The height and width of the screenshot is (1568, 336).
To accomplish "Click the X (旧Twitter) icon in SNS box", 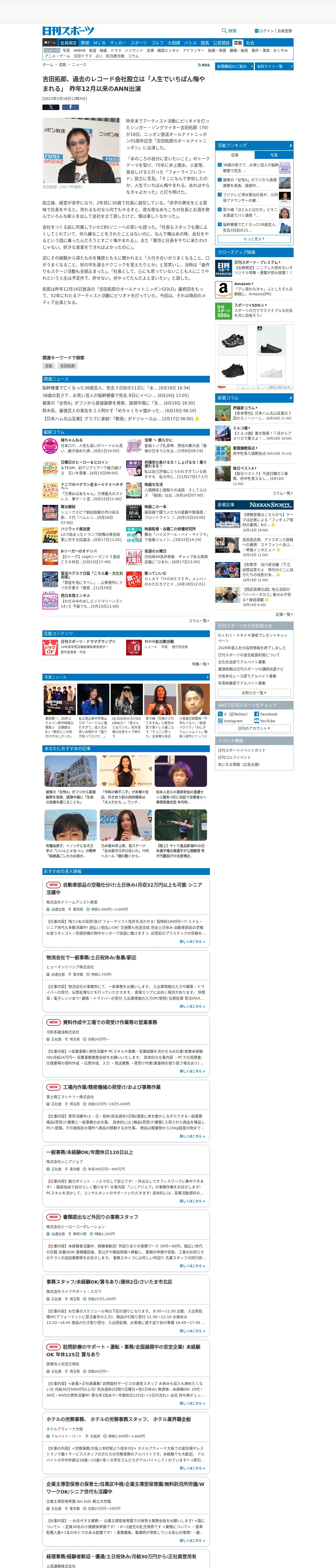I will 220,714.
